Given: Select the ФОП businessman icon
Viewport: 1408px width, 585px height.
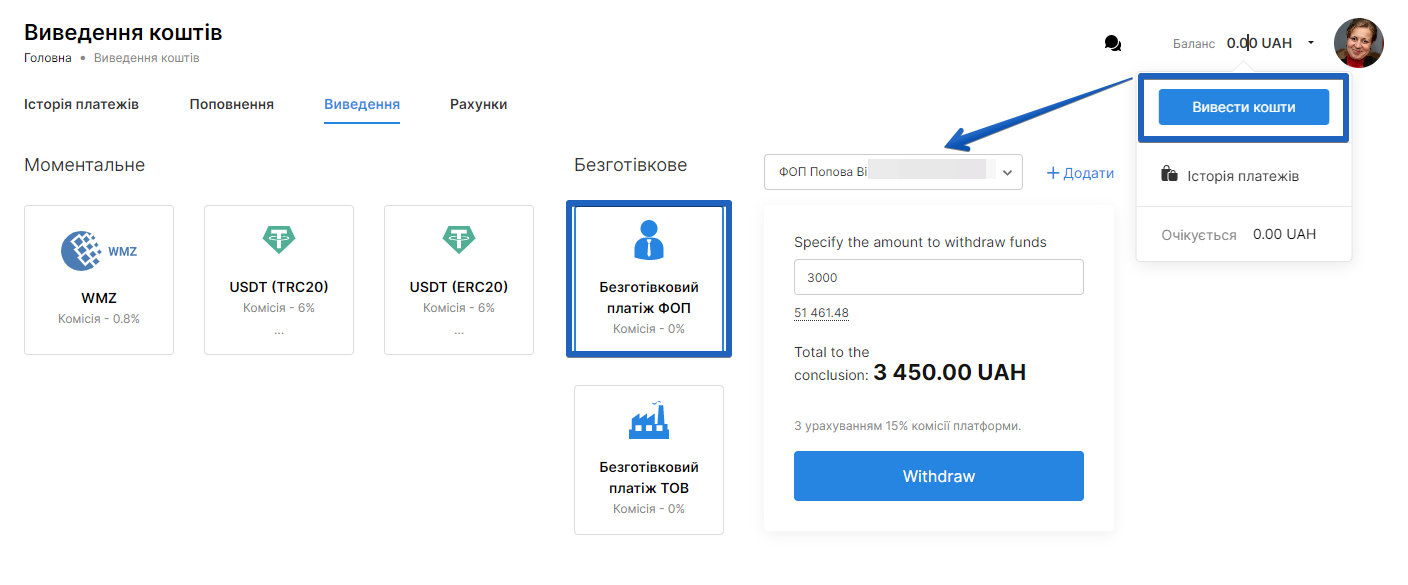Looking at the screenshot, I should click(x=649, y=241).
